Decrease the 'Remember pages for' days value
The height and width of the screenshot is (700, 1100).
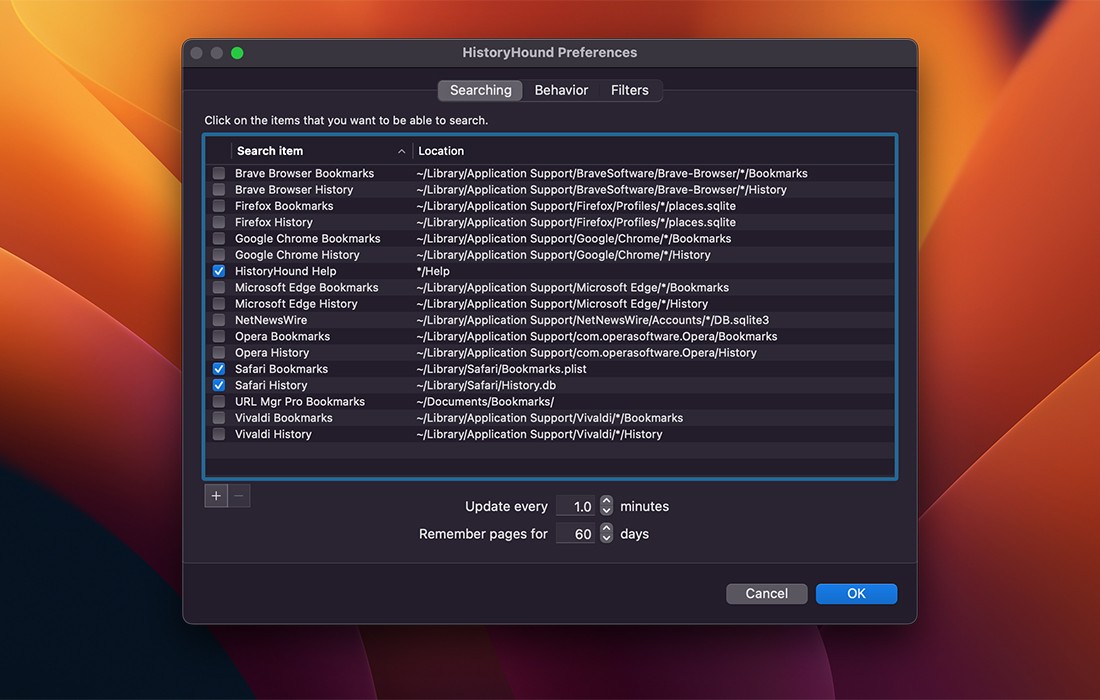[606, 538]
